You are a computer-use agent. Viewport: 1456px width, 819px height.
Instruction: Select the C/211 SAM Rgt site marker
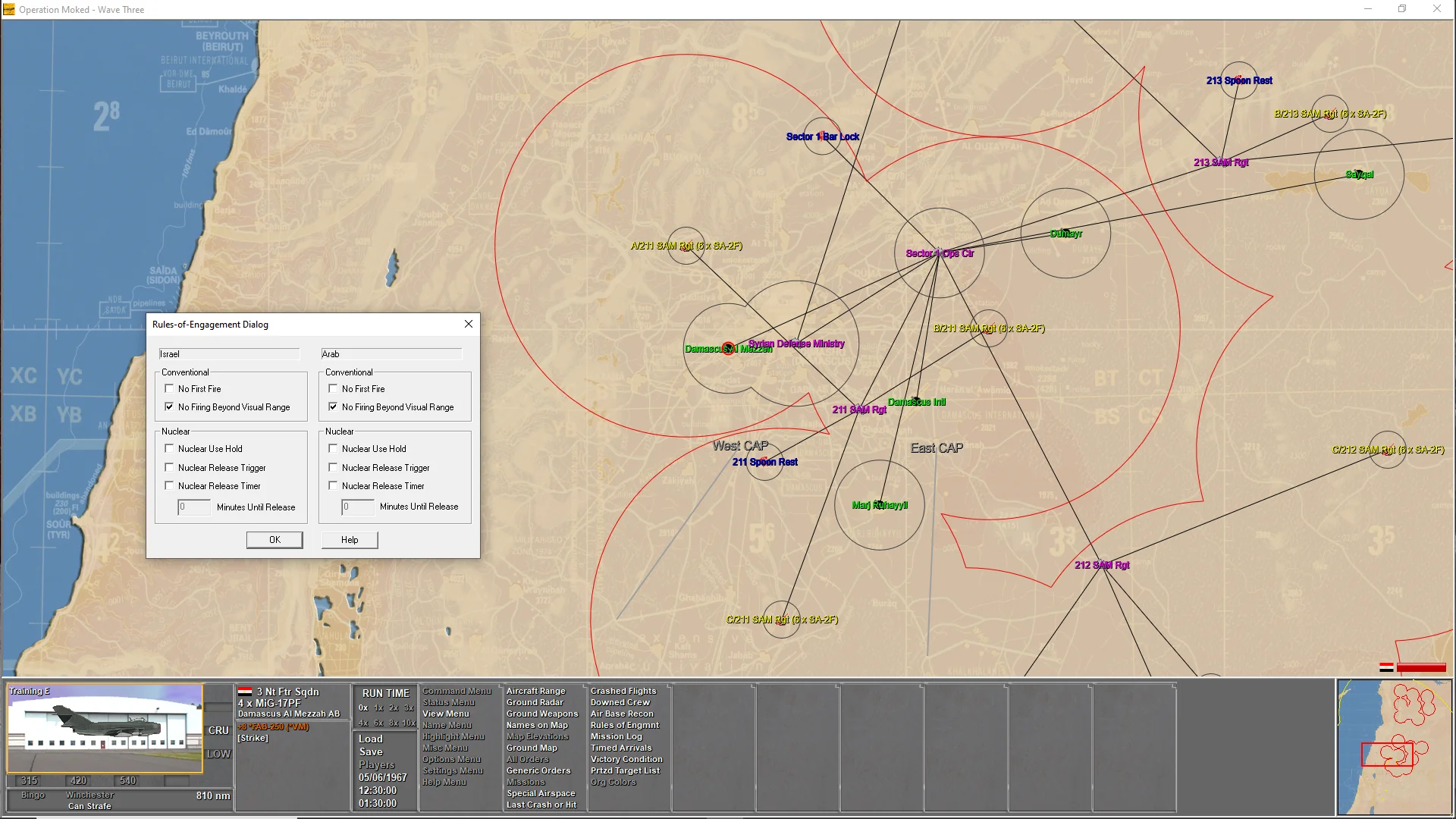pos(782,620)
